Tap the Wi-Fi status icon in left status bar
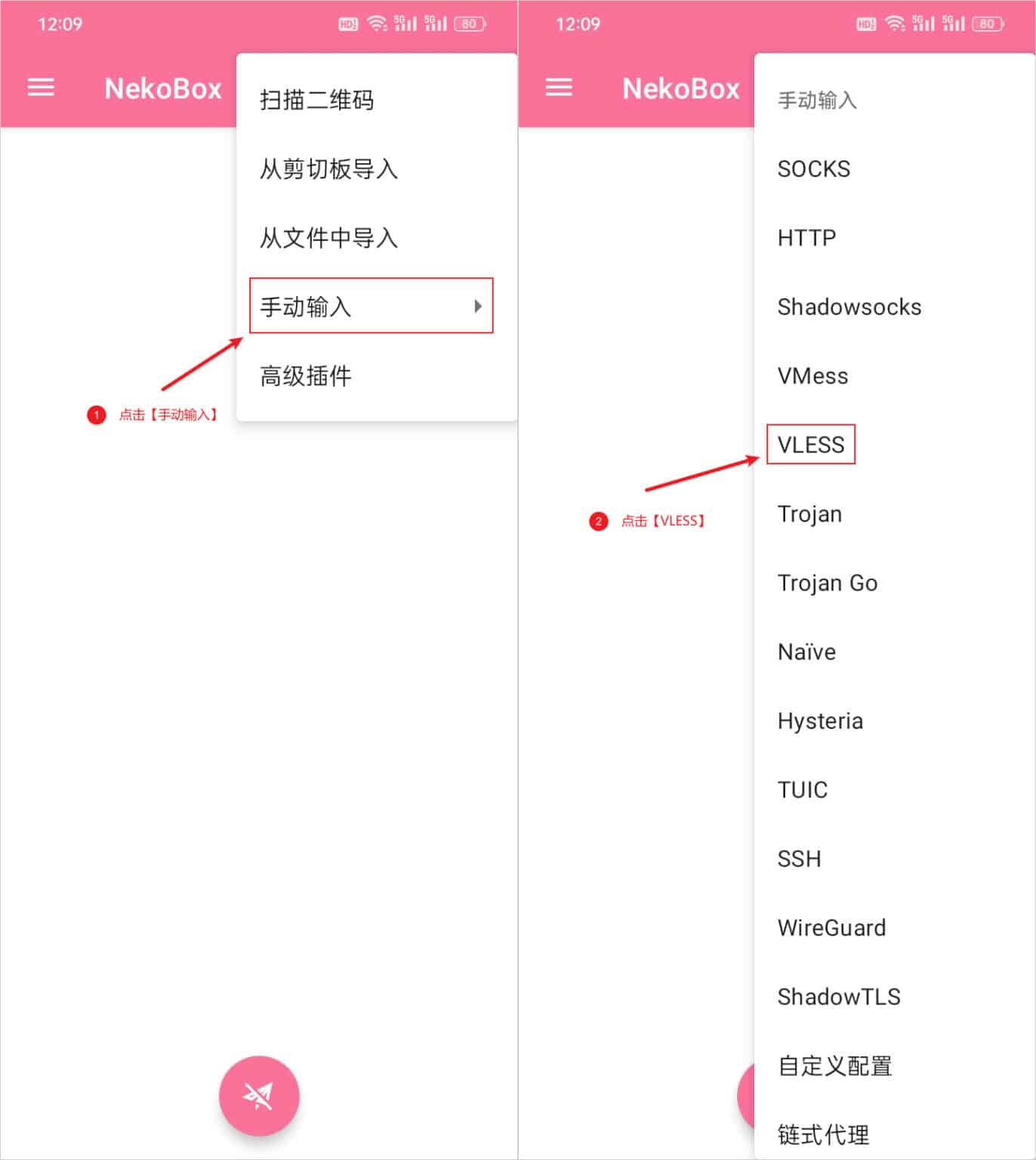Screen dimensions: 1036x1160 click(377, 23)
